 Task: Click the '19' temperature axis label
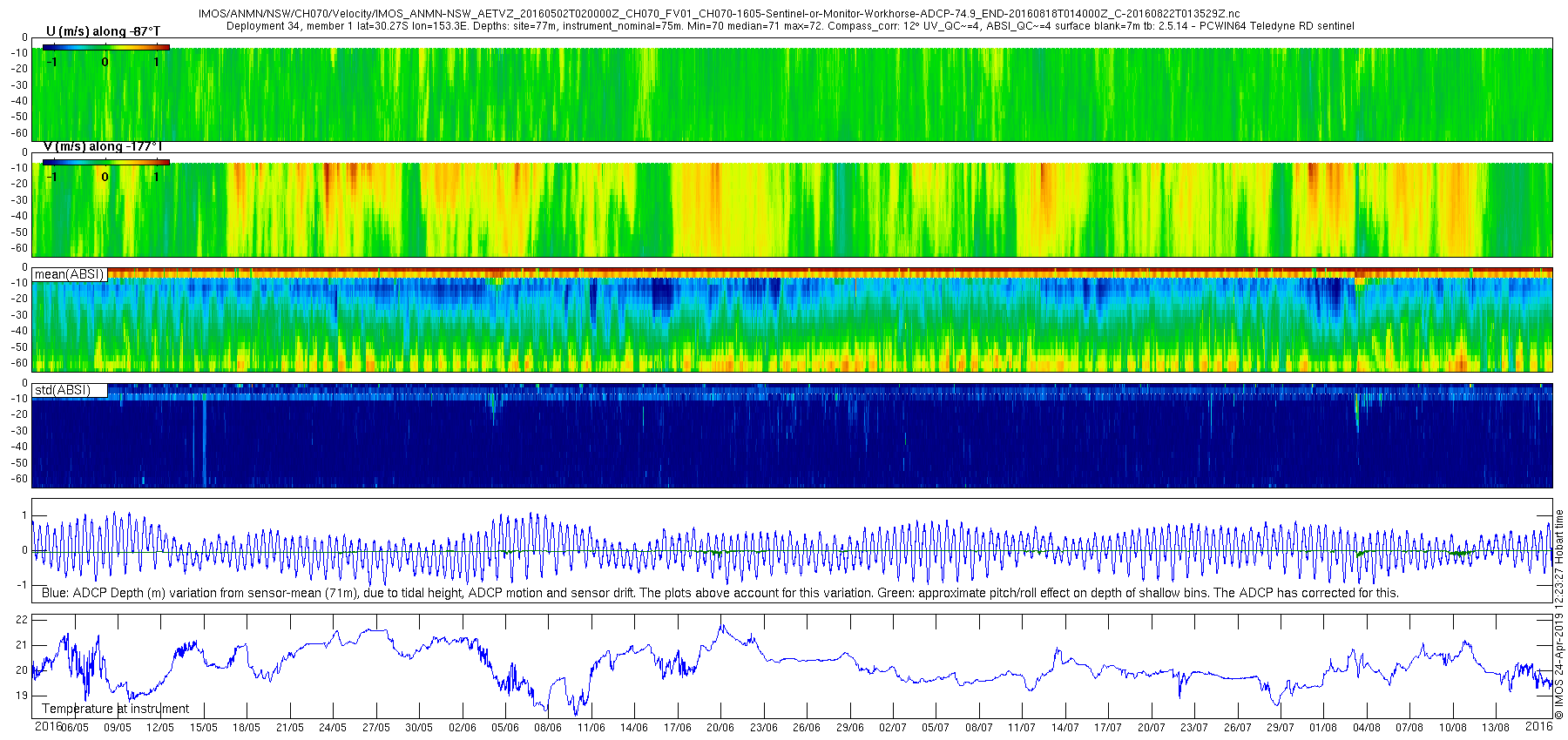23,696
